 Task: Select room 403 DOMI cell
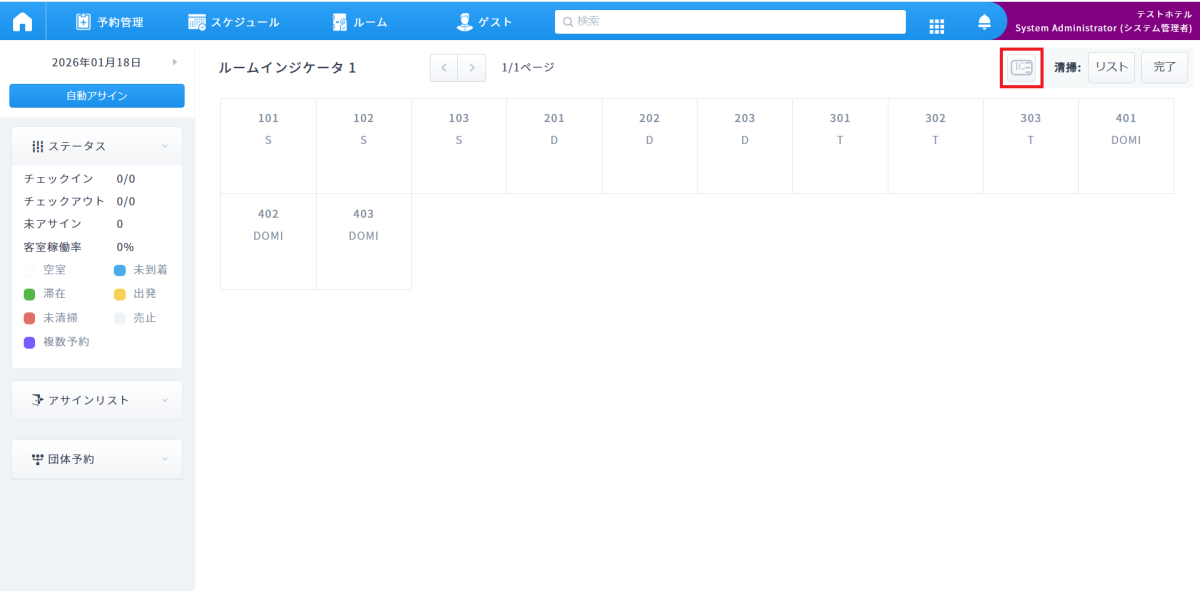pos(364,242)
